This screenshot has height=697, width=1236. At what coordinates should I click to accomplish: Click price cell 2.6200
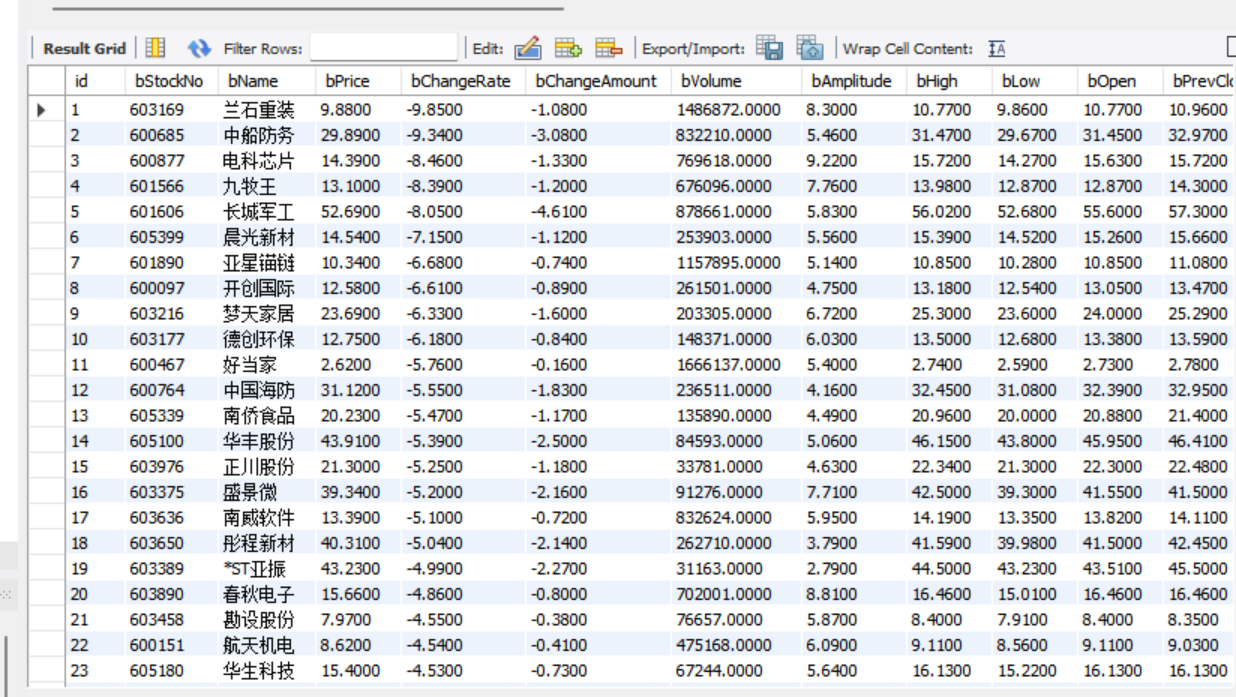[346, 365]
